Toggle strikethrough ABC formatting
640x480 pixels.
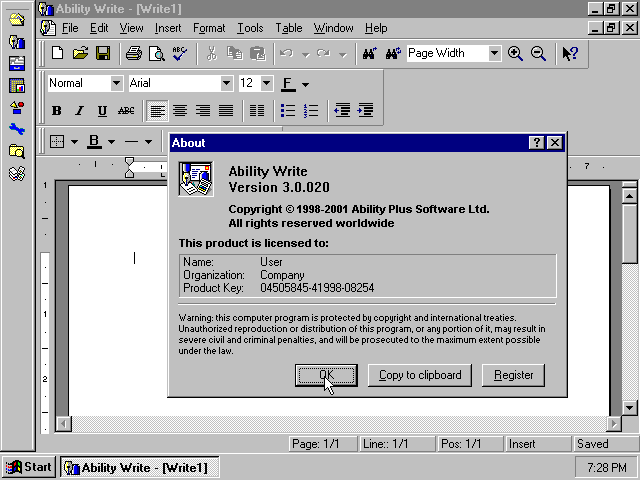[126, 111]
